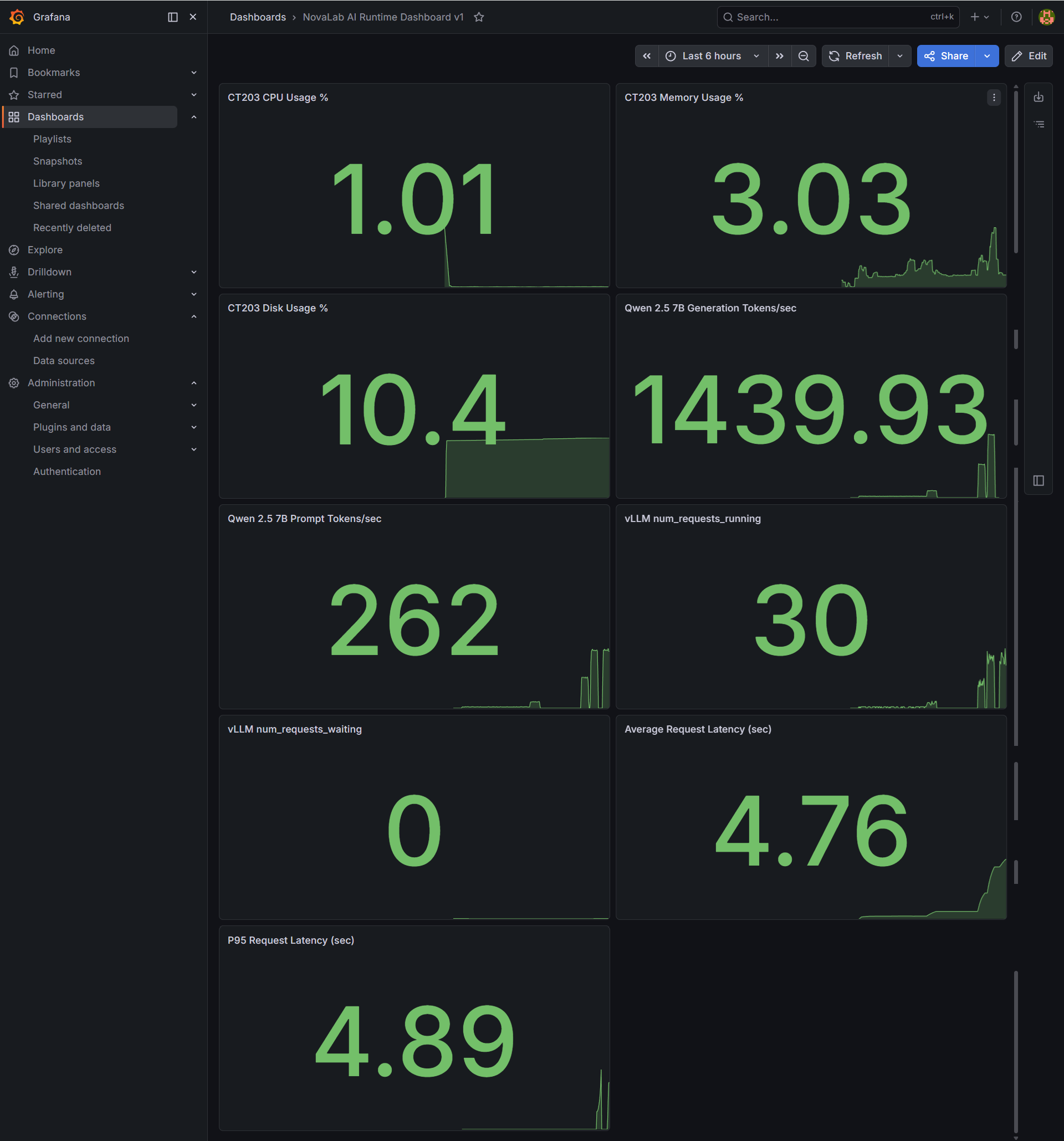Image resolution: width=1064 pixels, height=1141 pixels.
Task: Click P95 Request Latency (sec) title
Action: [291, 941]
